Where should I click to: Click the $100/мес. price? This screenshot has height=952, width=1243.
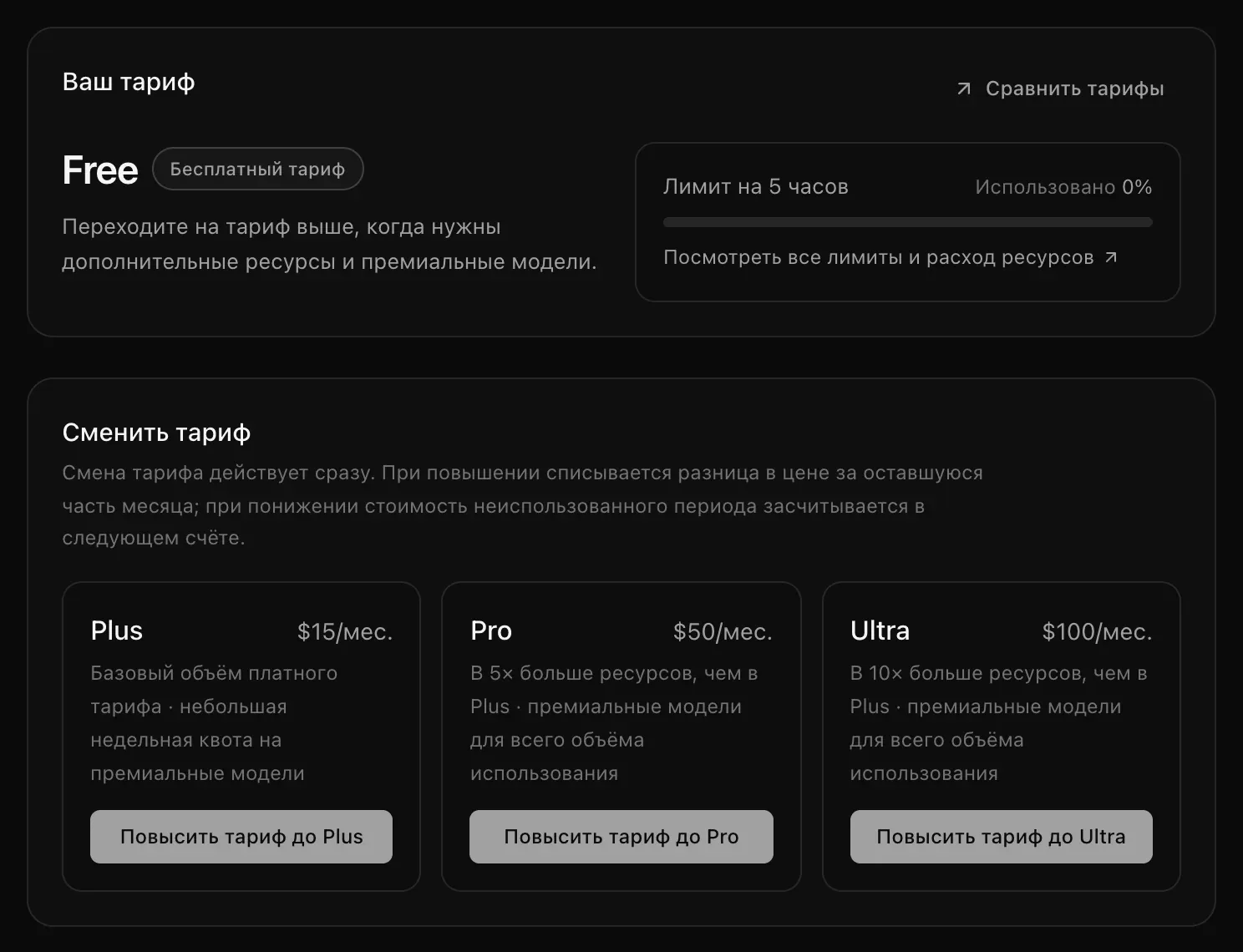(x=1097, y=632)
